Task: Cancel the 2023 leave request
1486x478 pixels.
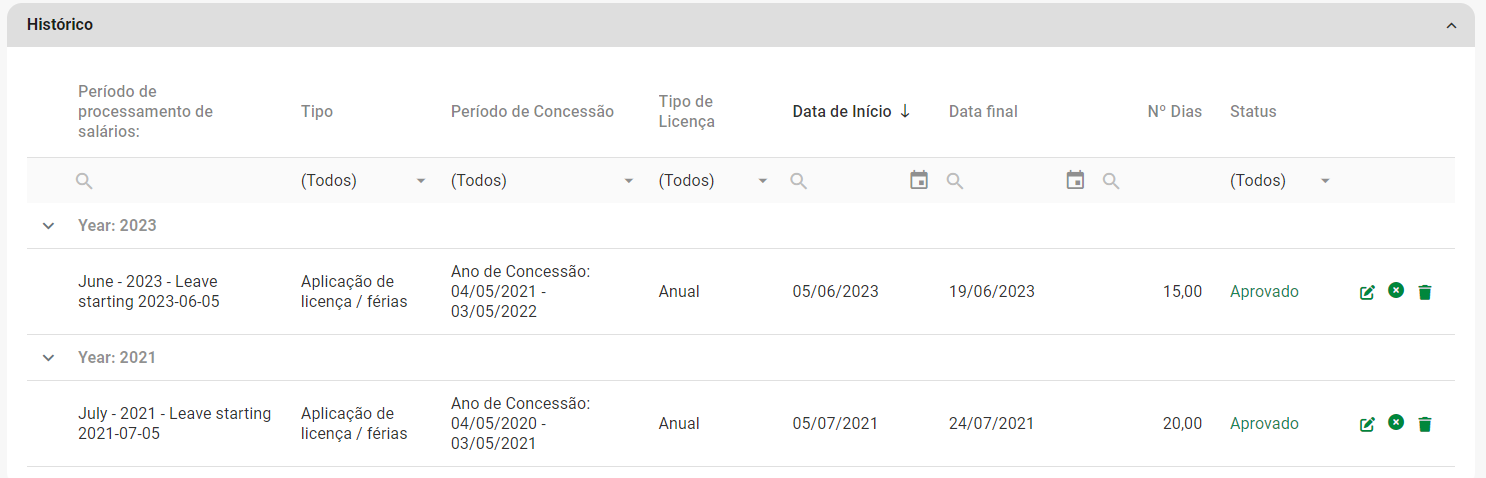Action: click(x=1396, y=291)
